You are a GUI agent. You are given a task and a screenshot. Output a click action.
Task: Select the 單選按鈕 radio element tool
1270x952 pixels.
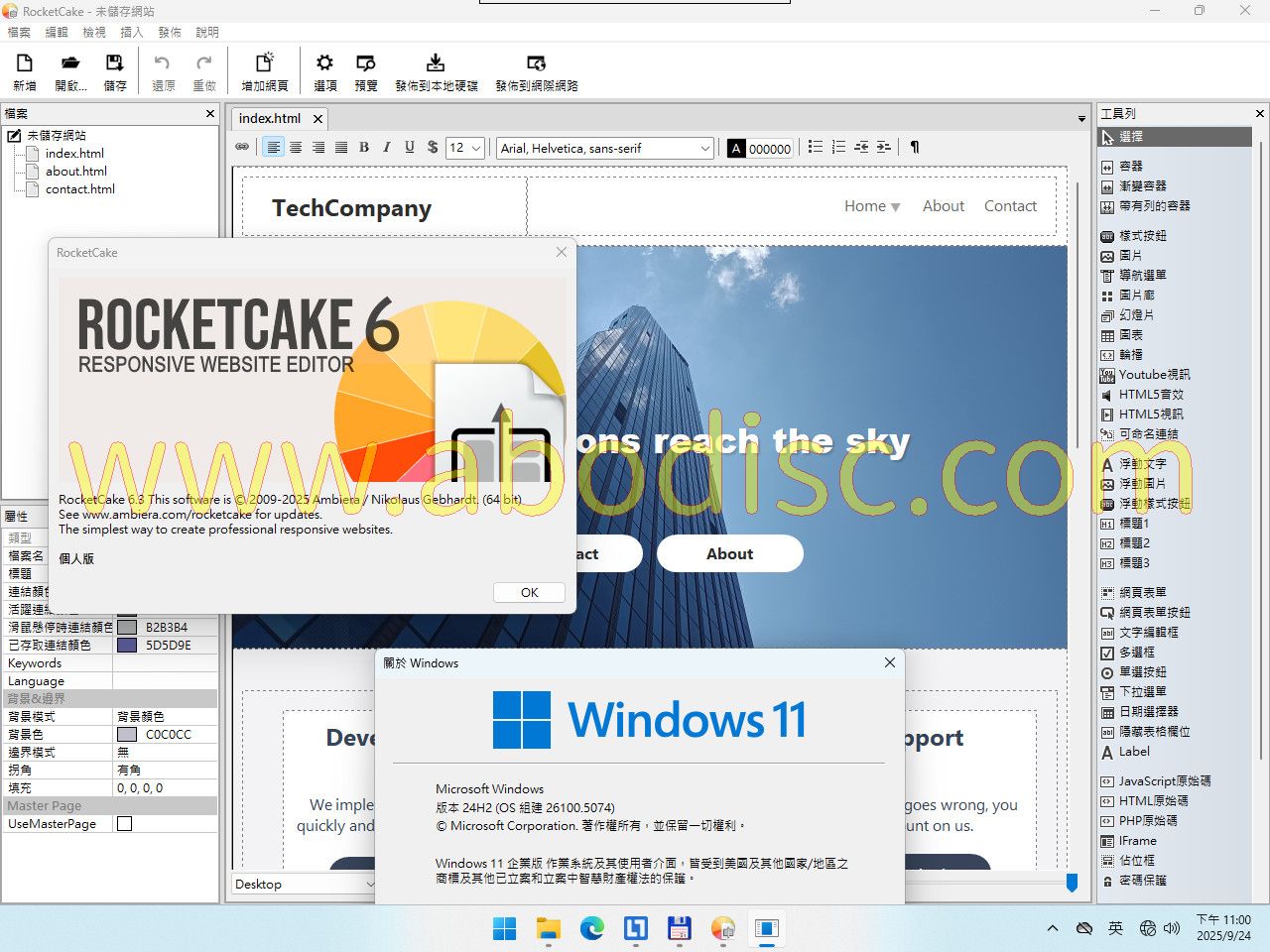(1142, 672)
